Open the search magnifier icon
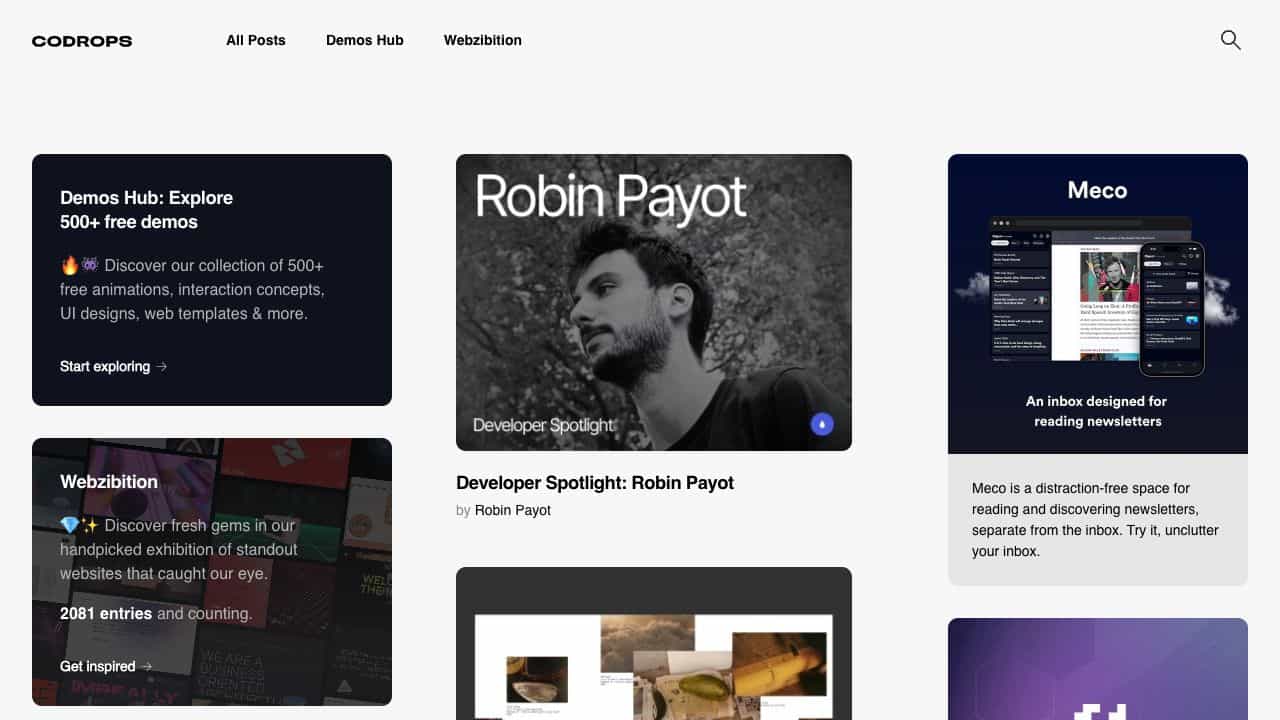The image size is (1280, 720). tap(1231, 40)
